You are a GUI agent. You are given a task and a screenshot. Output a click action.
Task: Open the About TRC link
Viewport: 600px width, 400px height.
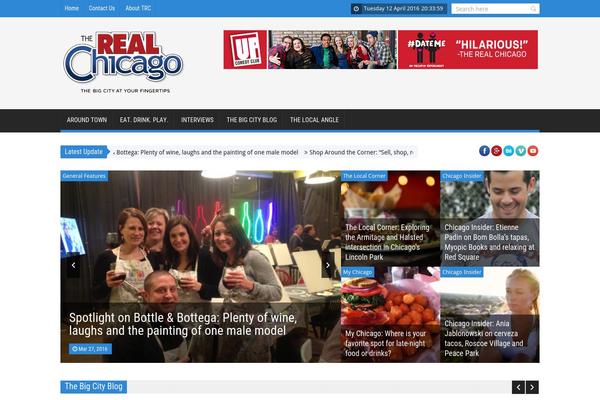coord(138,8)
